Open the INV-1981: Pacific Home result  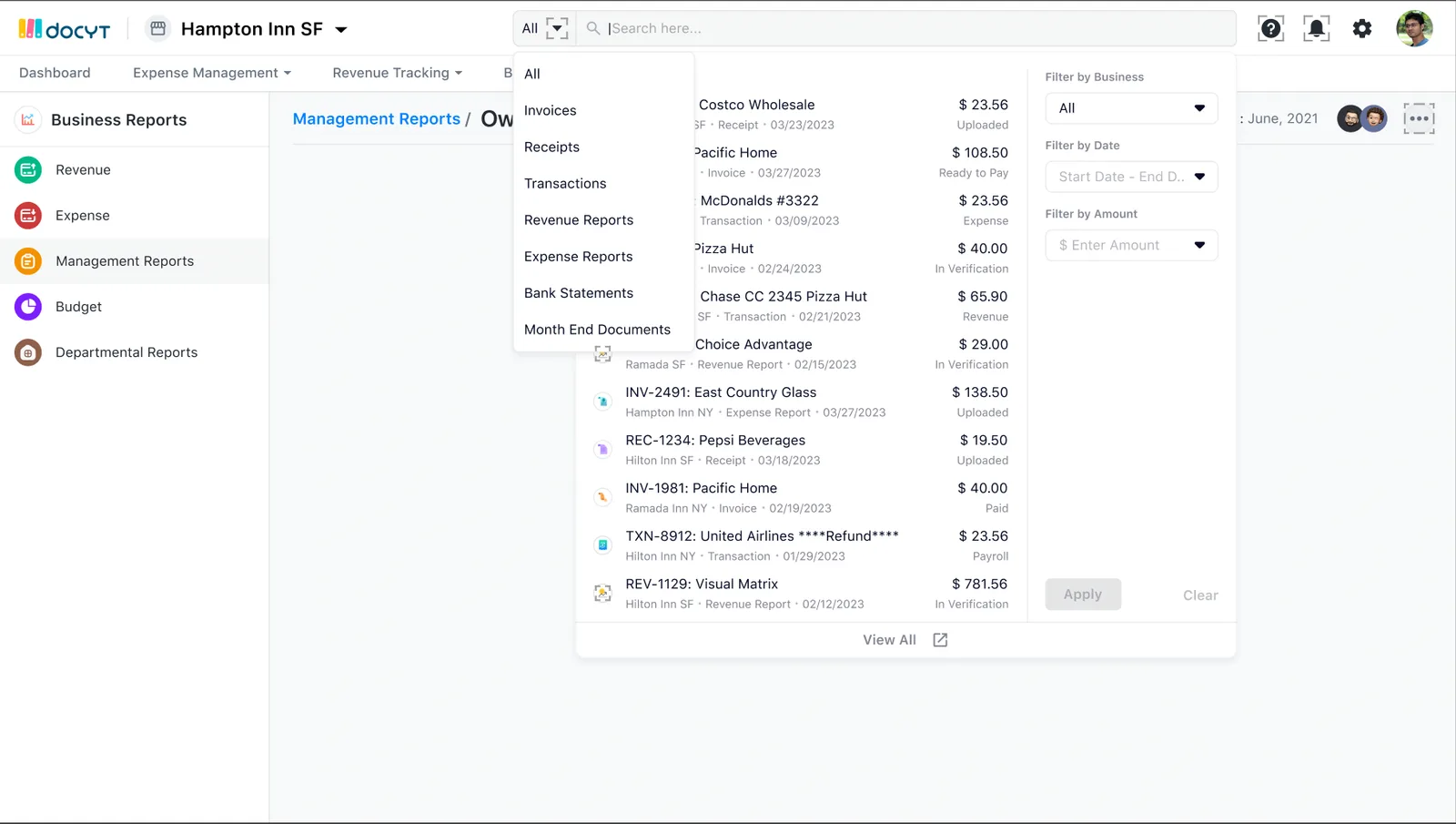(801, 497)
